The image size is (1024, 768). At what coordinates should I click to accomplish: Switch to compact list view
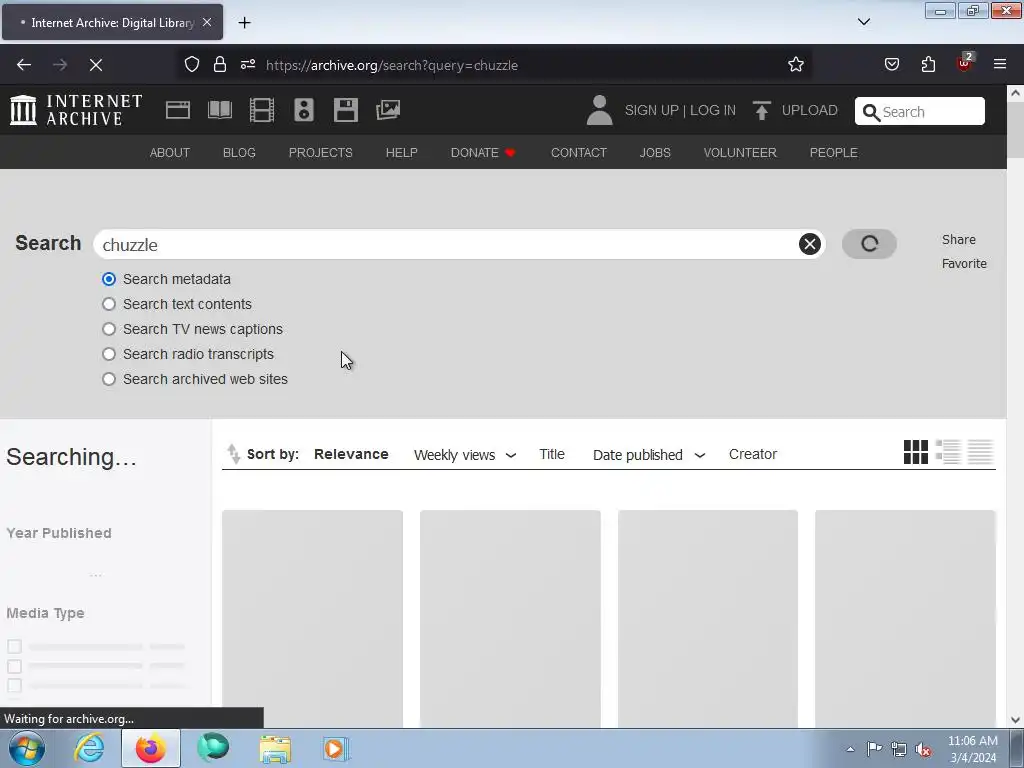(x=980, y=452)
